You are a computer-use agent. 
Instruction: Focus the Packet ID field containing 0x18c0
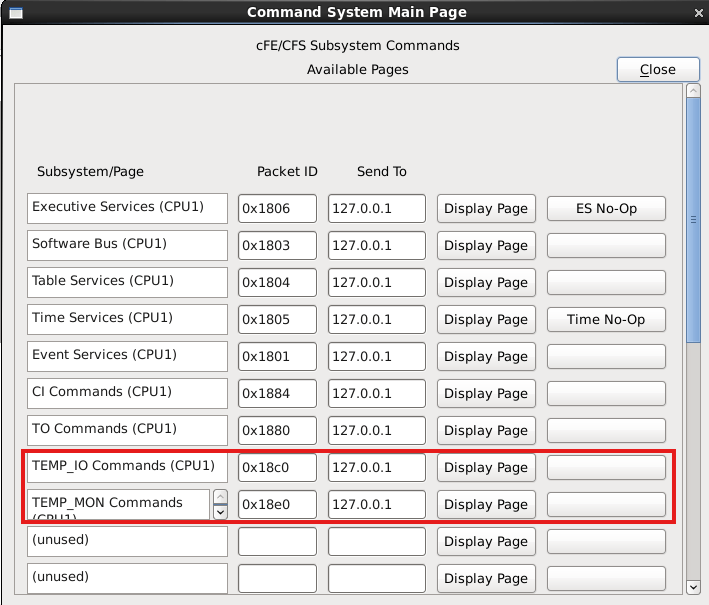277,468
